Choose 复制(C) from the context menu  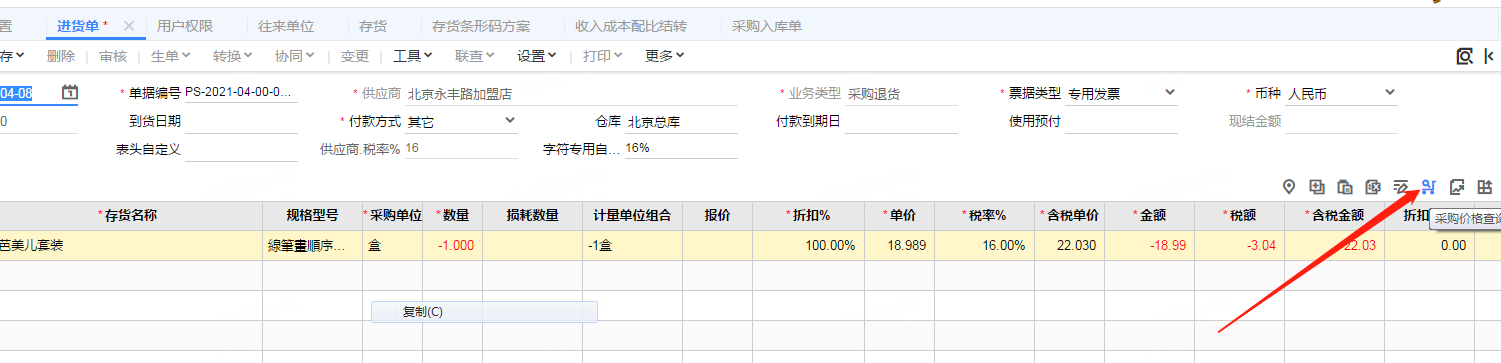484,312
